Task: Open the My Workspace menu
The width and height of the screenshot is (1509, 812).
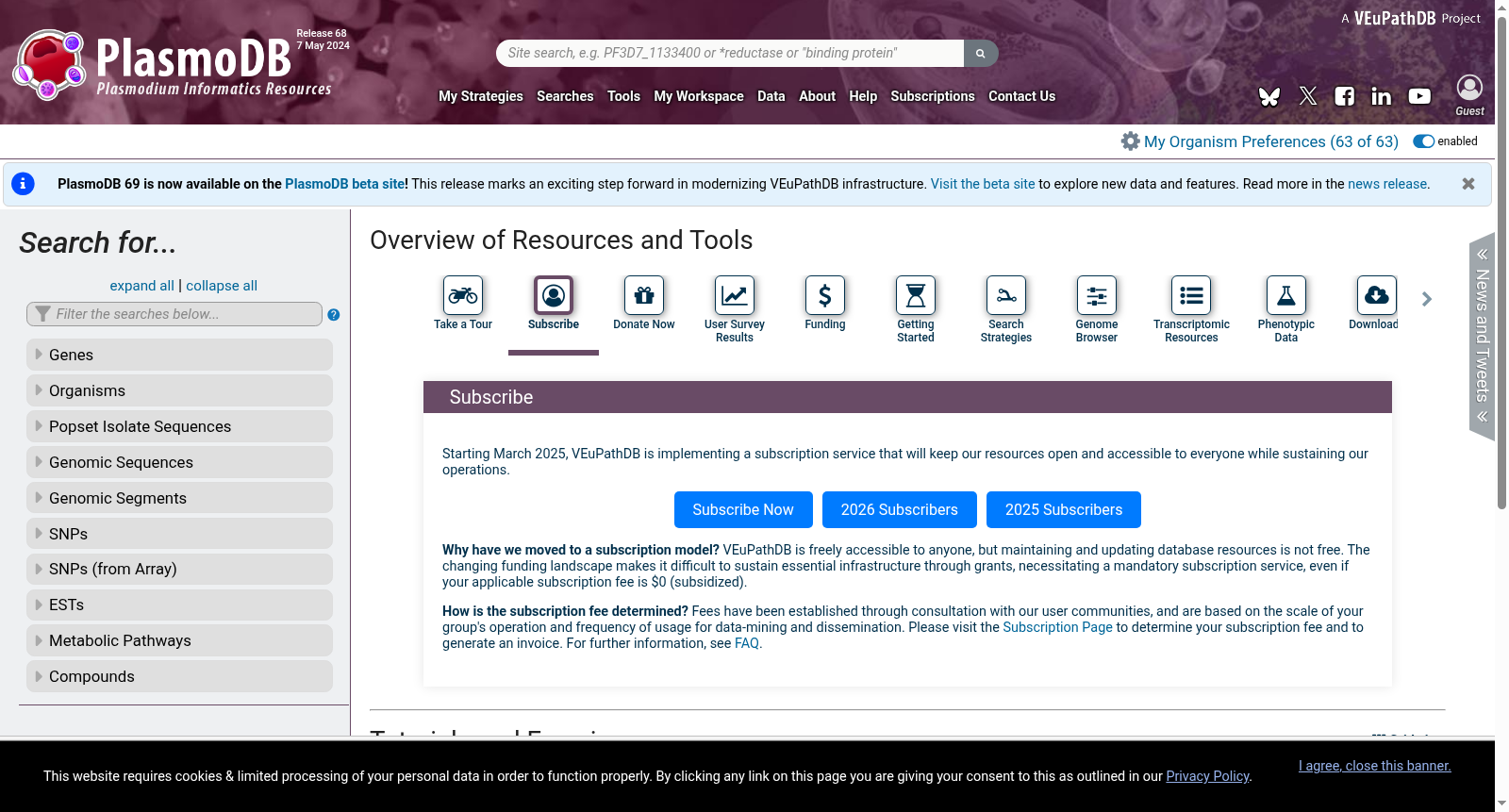Action: click(x=699, y=96)
